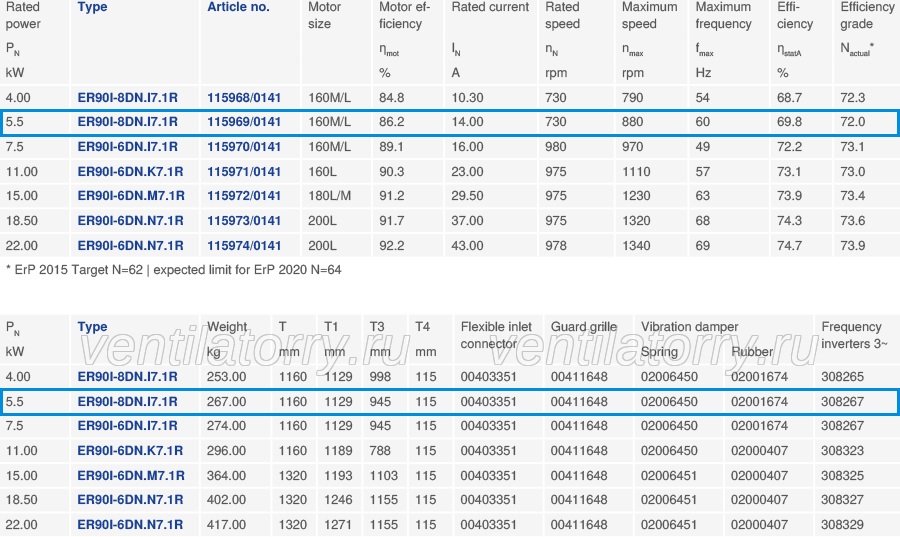Select weight value 296.00
Image resolution: width=900 pixels, height=537 pixels.
pyautogui.click(x=226, y=451)
